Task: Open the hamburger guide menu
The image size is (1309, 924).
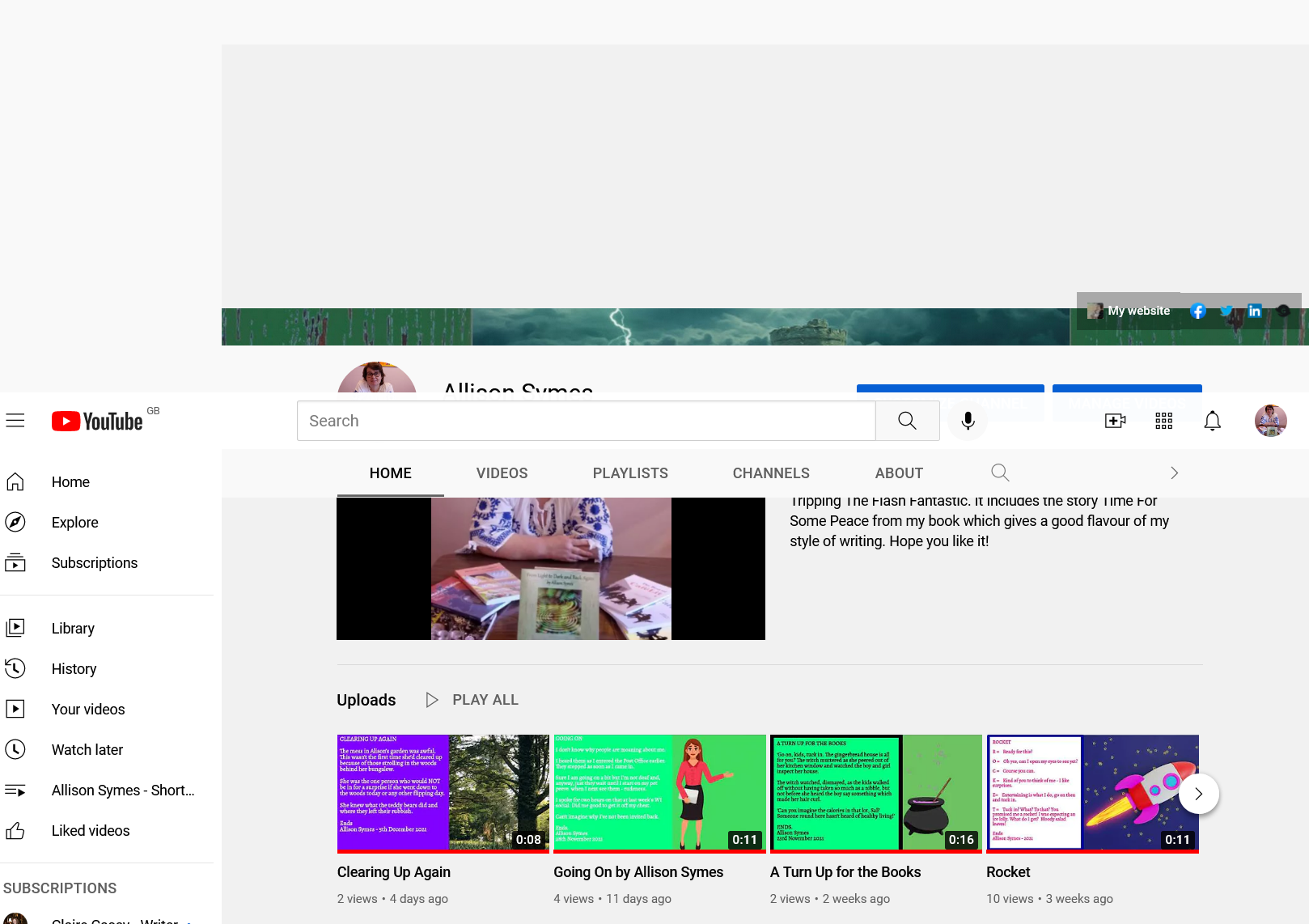Action: (x=15, y=421)
